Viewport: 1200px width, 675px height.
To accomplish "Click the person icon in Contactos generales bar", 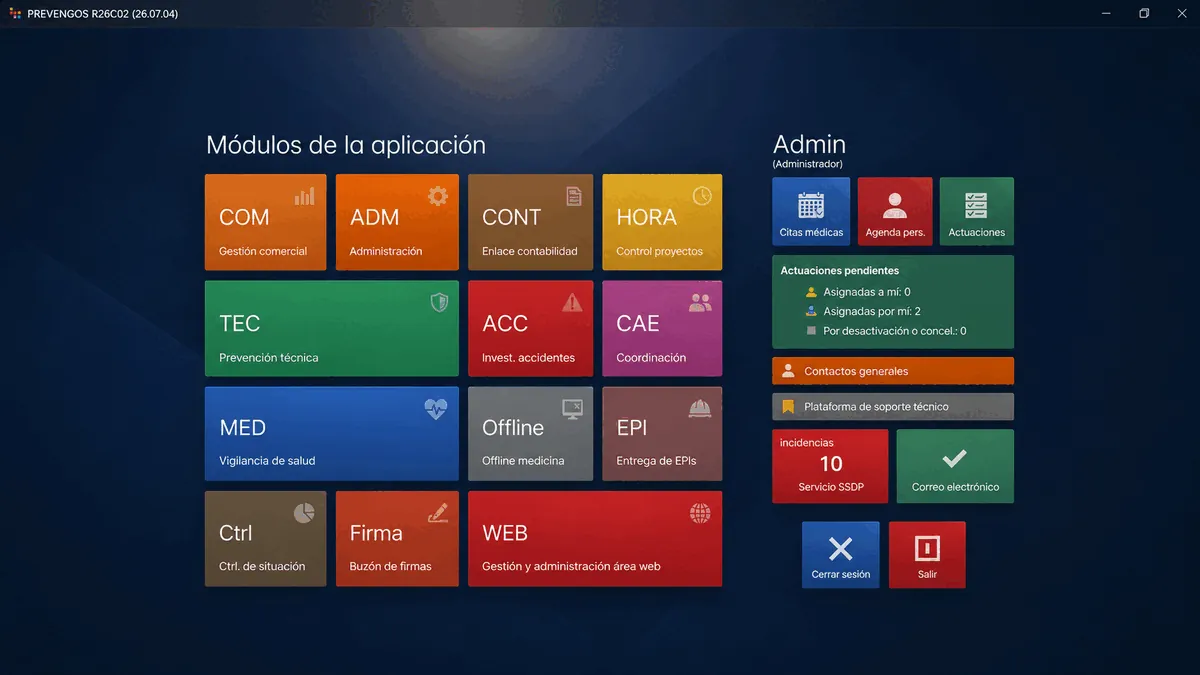I will click(x=788, y=371).
